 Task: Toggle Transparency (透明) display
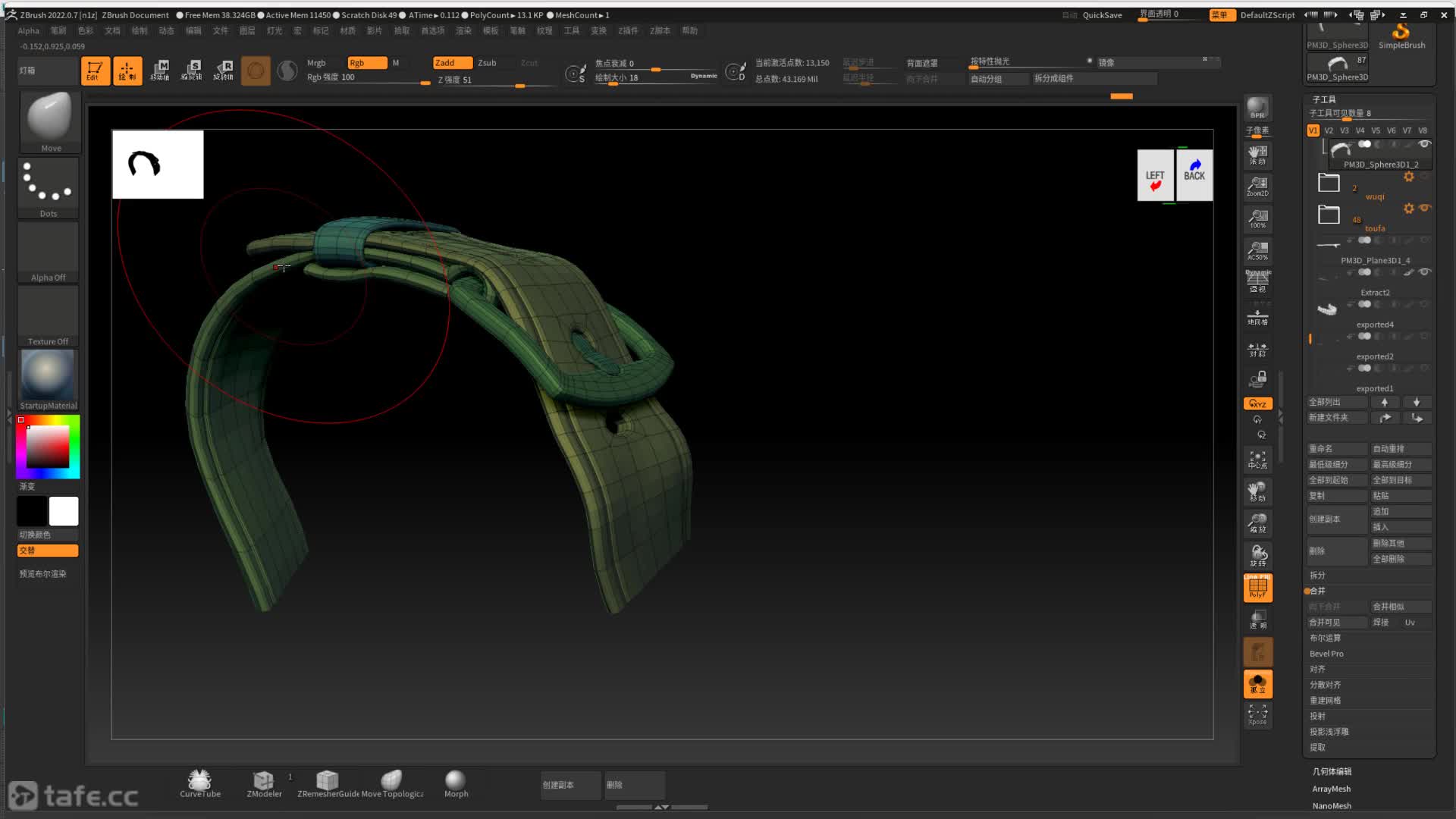1257,620
